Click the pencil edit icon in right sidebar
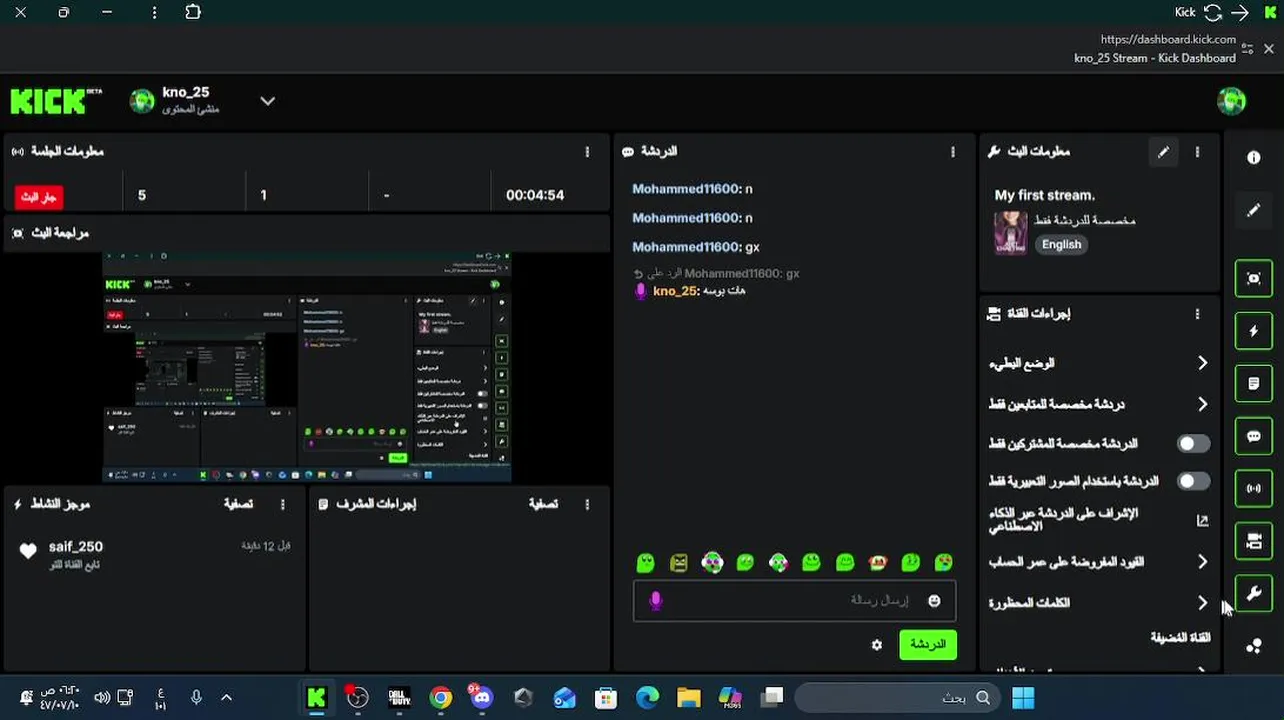The width and height of the screenshot is (1284, 720). click(x=1253, y=210)
